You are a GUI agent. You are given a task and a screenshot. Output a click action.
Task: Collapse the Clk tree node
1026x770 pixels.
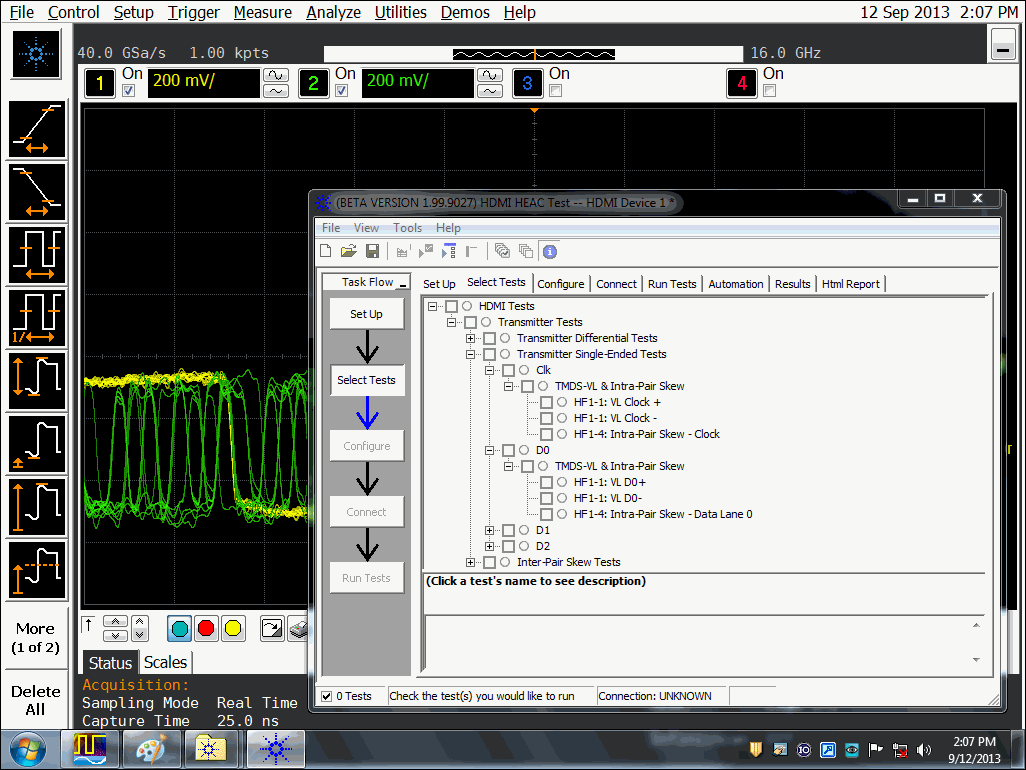pyautogui.click(x=489, y=370)
